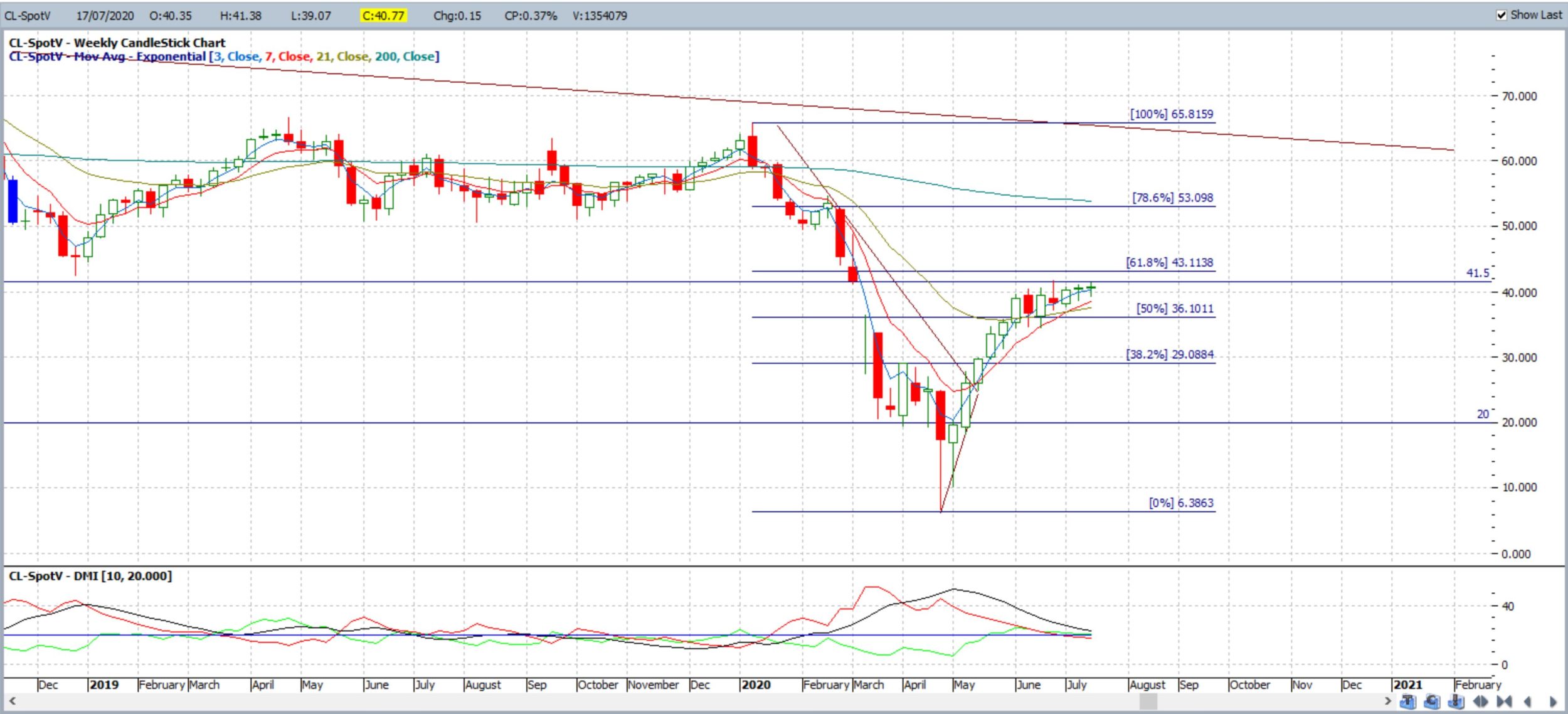Click the highlighted close value C:40.77
Screen dimensions: 1568x714
383,16
